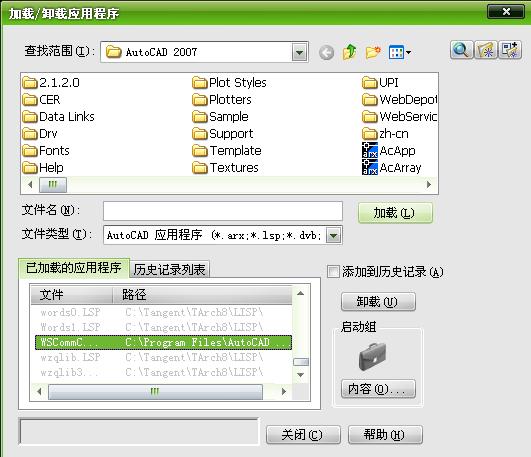Click the file browser scroll left arrow
Viewport: 531px width, 457px height.
(x=30, y=185)
